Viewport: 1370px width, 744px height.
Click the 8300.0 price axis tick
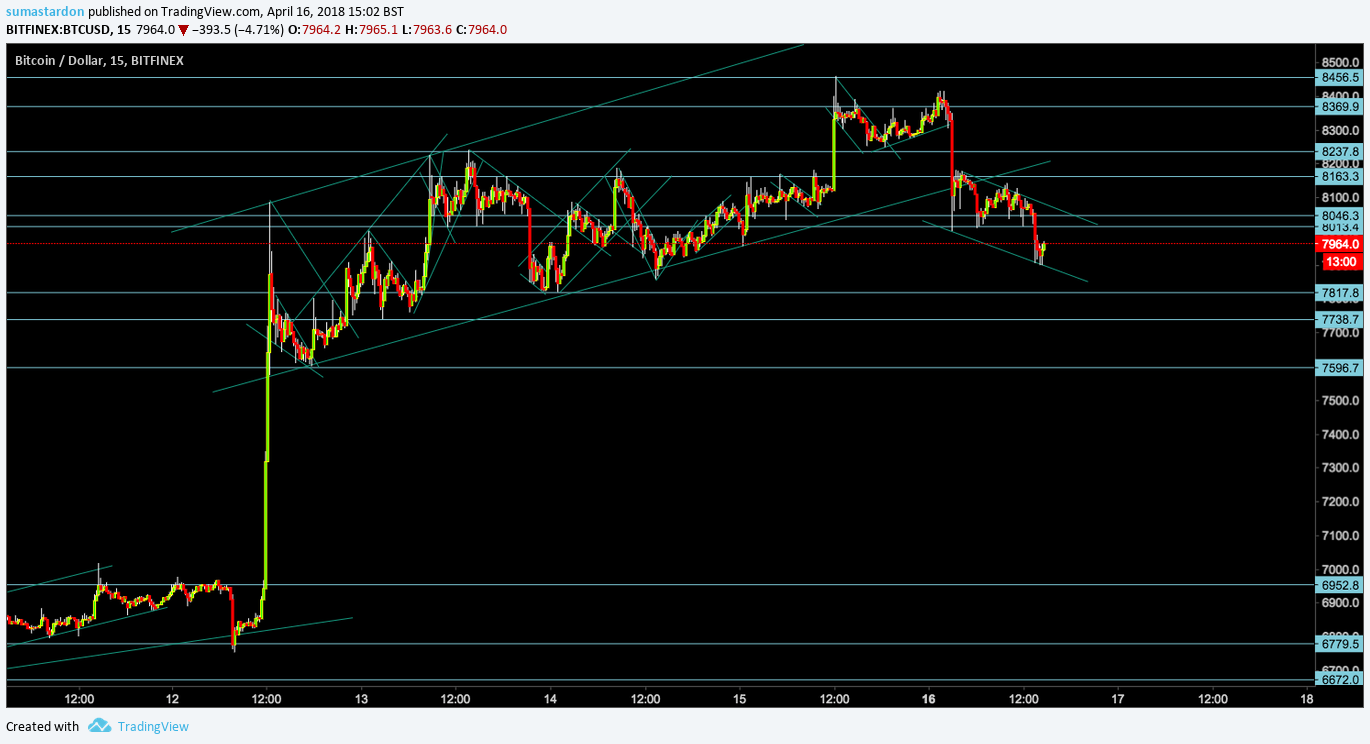point(1340,130)
